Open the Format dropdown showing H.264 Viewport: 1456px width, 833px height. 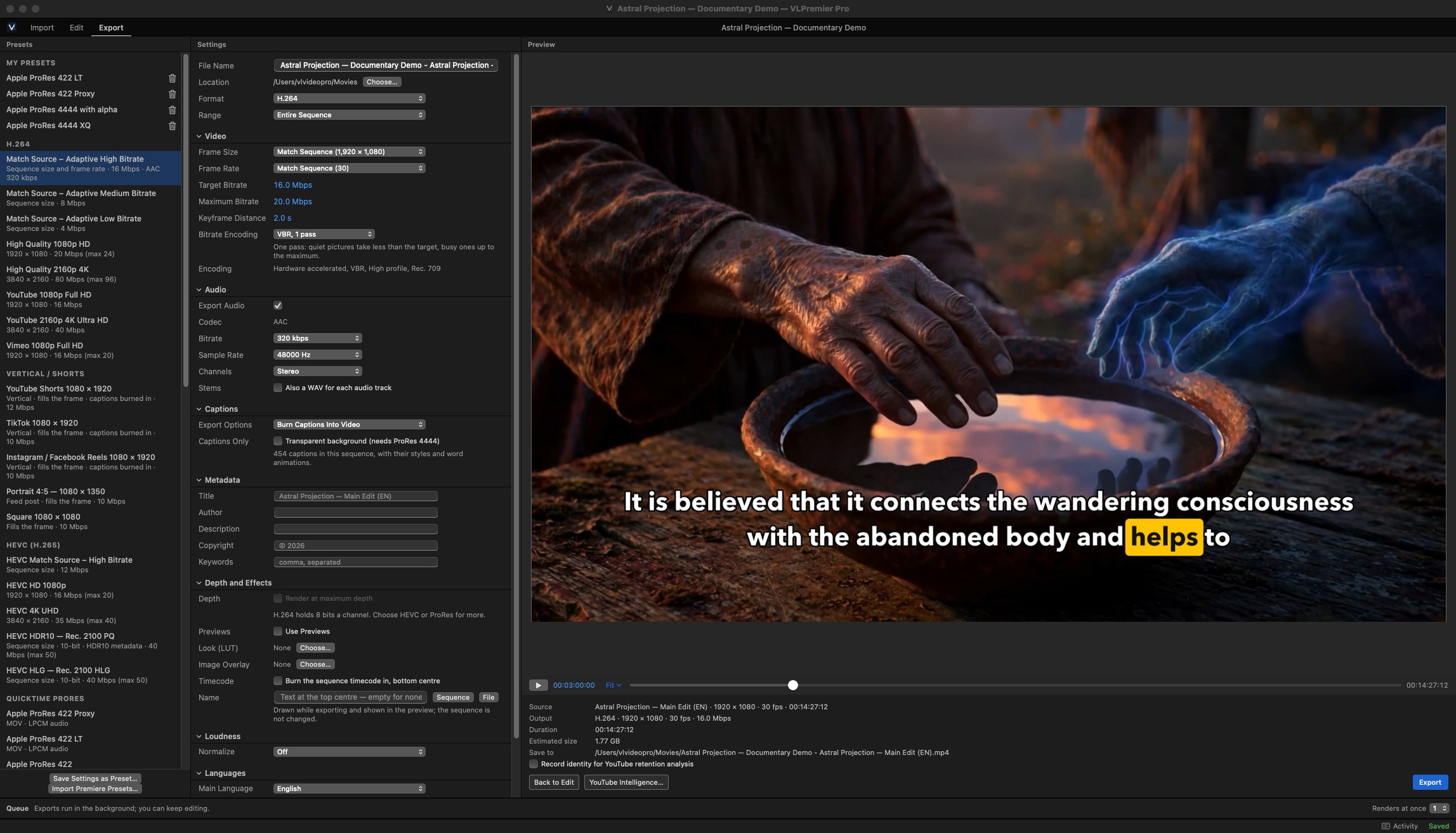pyautogui.click(x=349, y=98)
